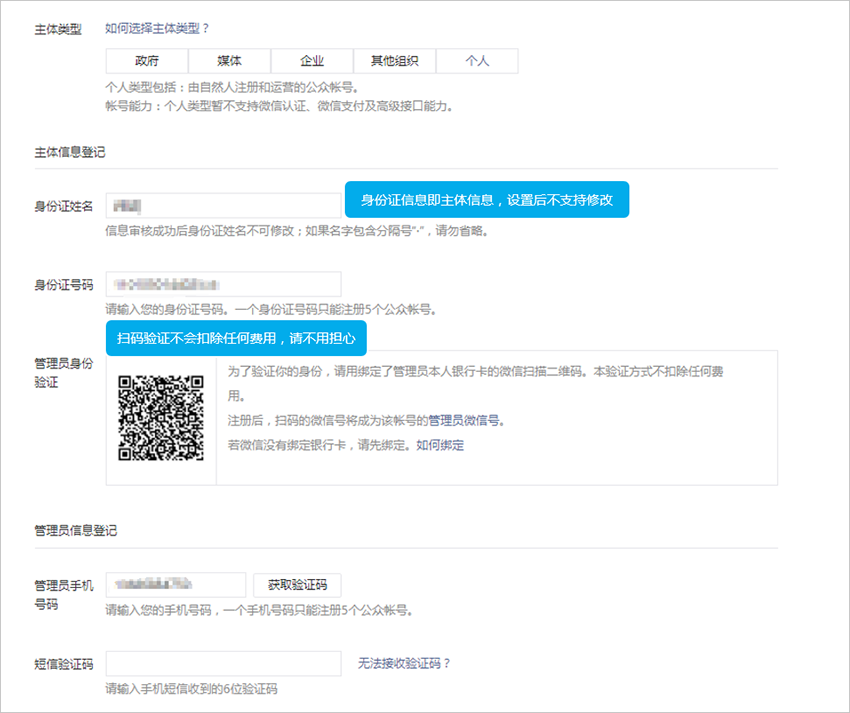Select the 政府 account type tab

146,60
